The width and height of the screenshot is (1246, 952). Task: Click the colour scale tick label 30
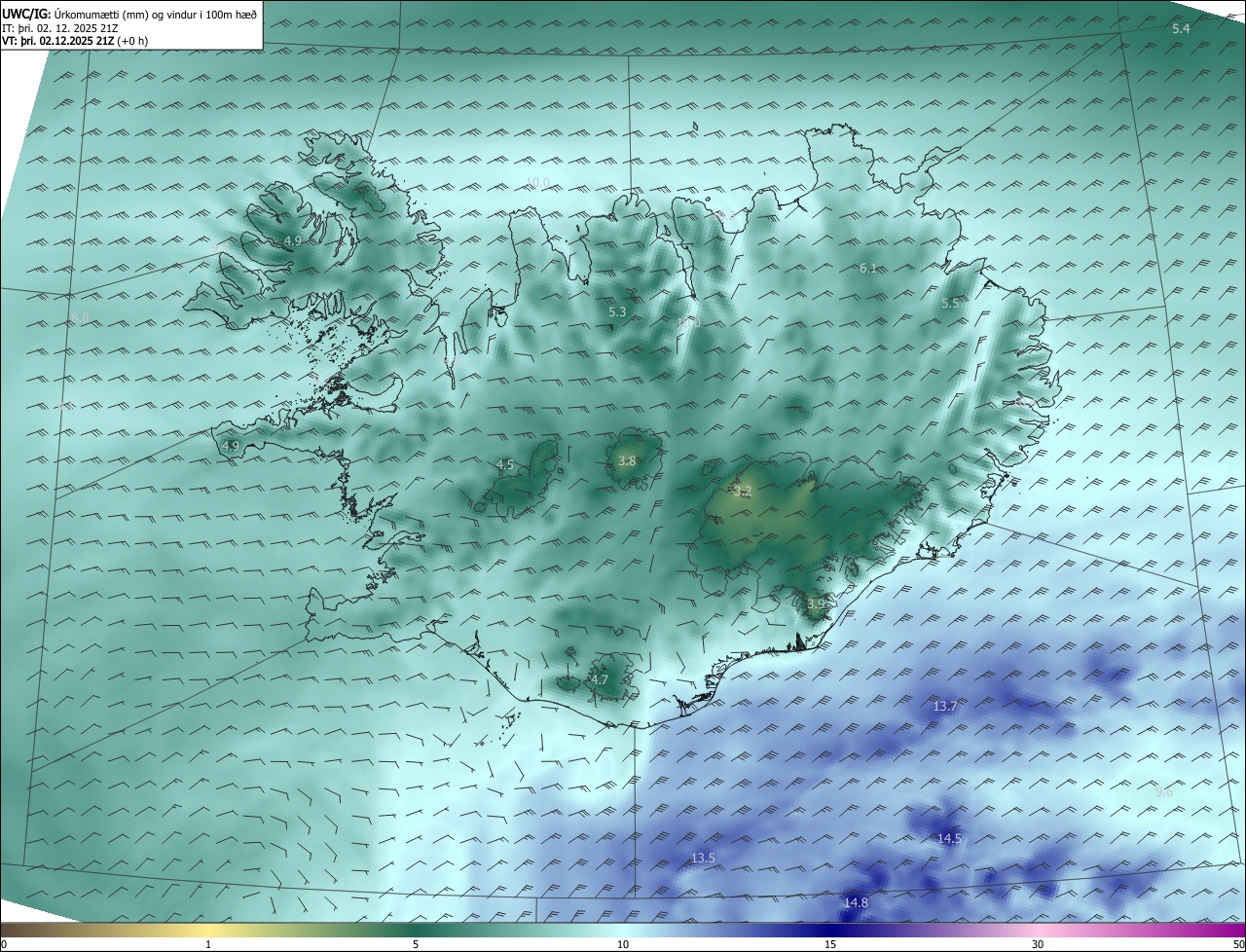click(x=1038, y=944)
